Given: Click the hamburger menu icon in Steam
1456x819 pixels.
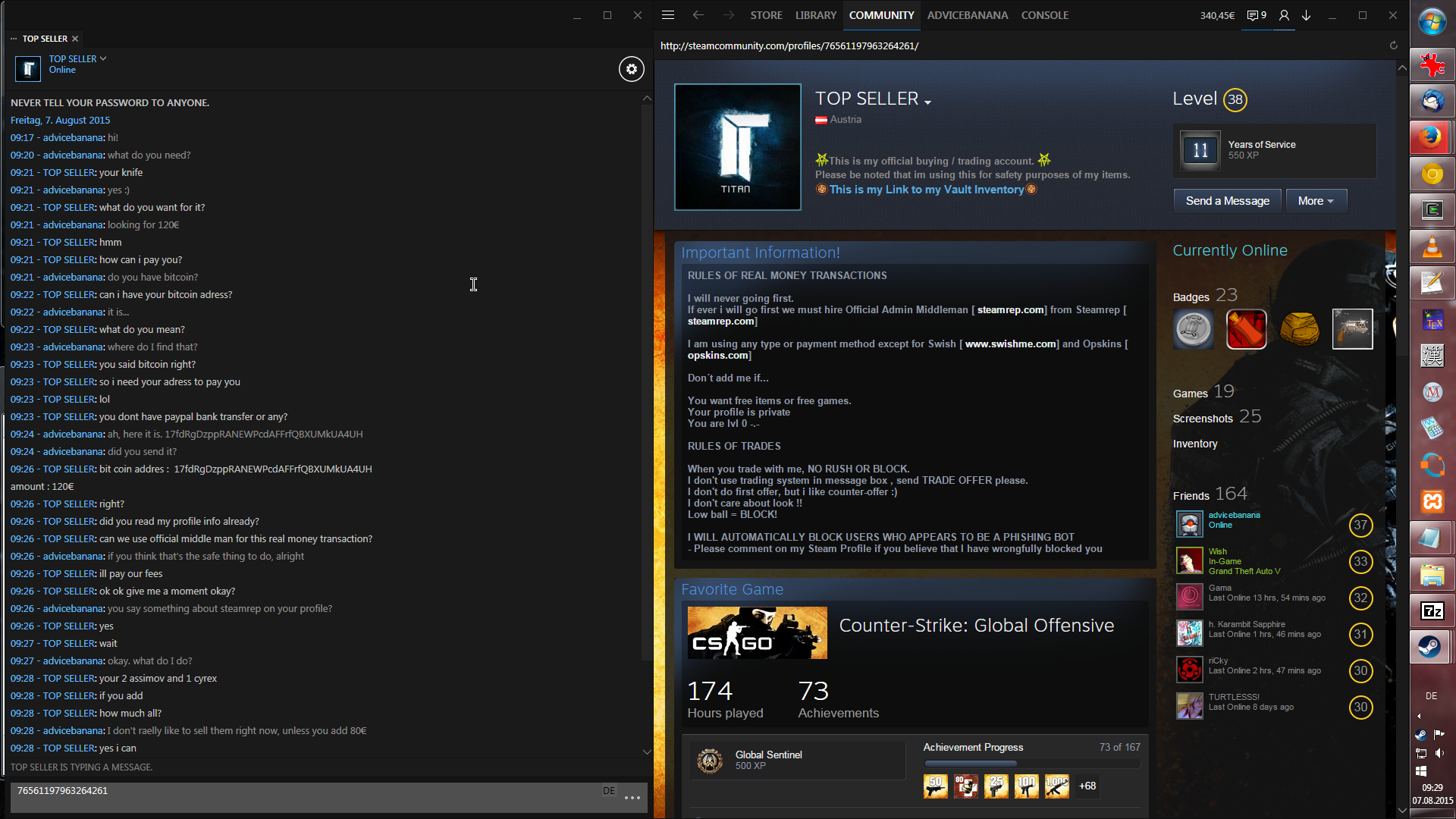Looking at the screenshot, I should [667, 15].
